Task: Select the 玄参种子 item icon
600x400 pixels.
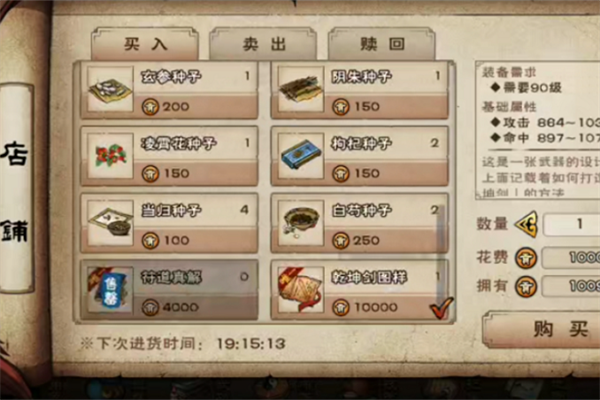Action: tap(110, 89)
